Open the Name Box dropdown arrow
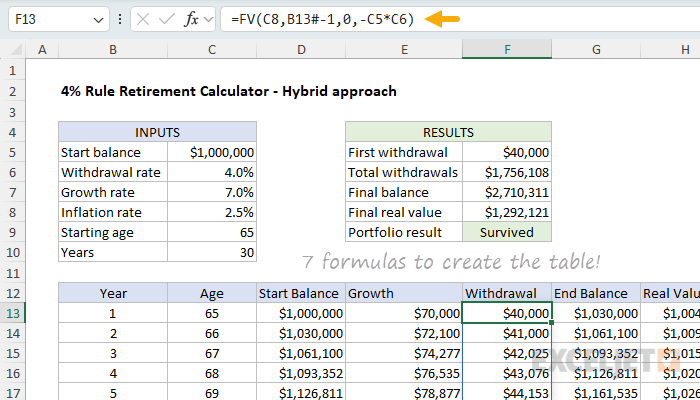Image resolution: width=700 pixels, height=400 pixels. click(98, 20)
